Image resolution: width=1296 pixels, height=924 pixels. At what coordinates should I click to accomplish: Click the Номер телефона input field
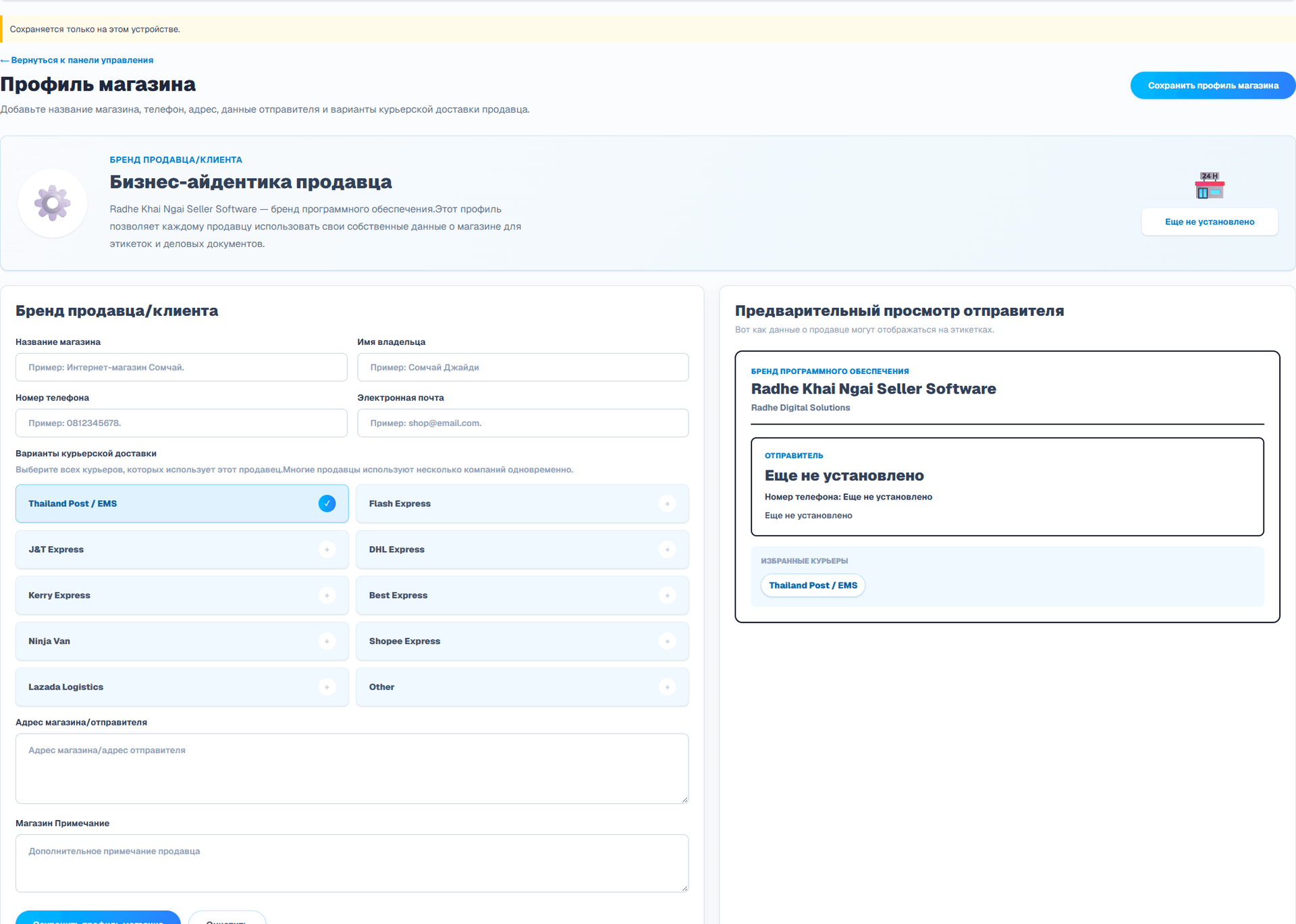click(x=181, y=423)
